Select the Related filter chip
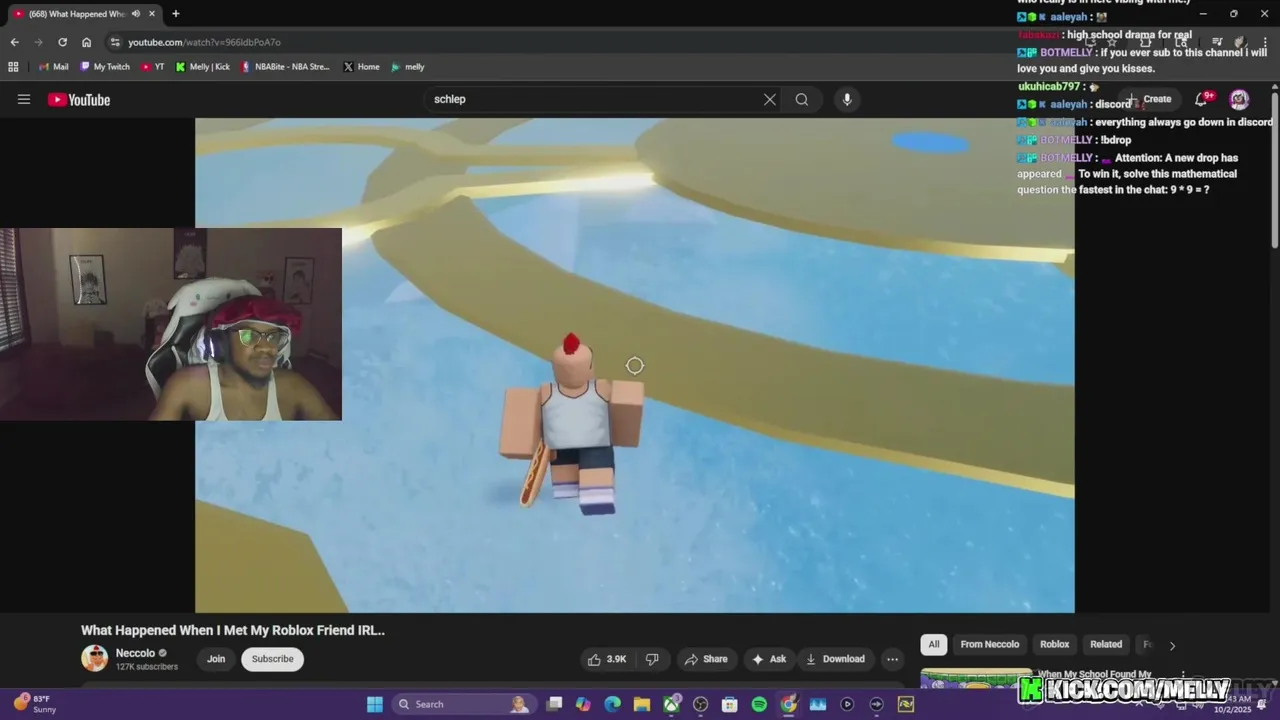Viewport: 1280px width, 720px height. [x=1106, y=644]
